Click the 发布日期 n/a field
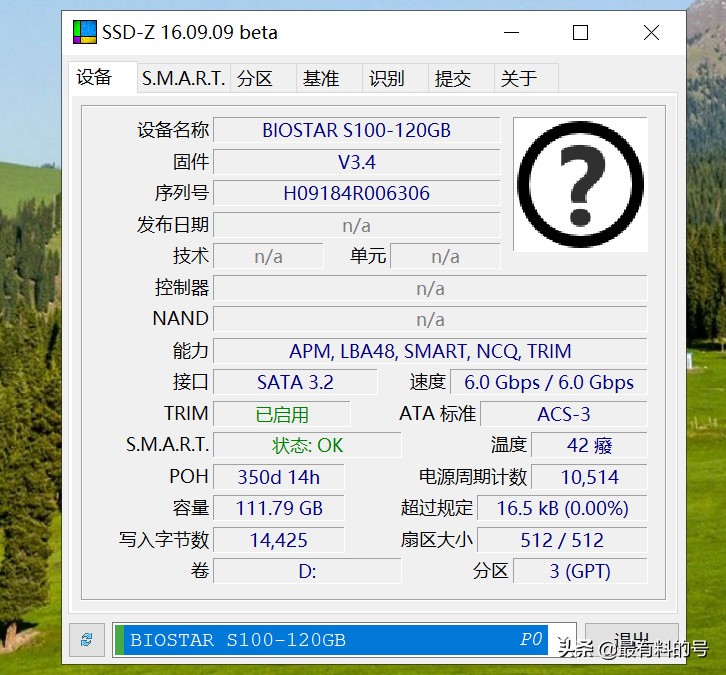Image resolution: width=726 pixels, height=675 pixels. tap(357, 225)
